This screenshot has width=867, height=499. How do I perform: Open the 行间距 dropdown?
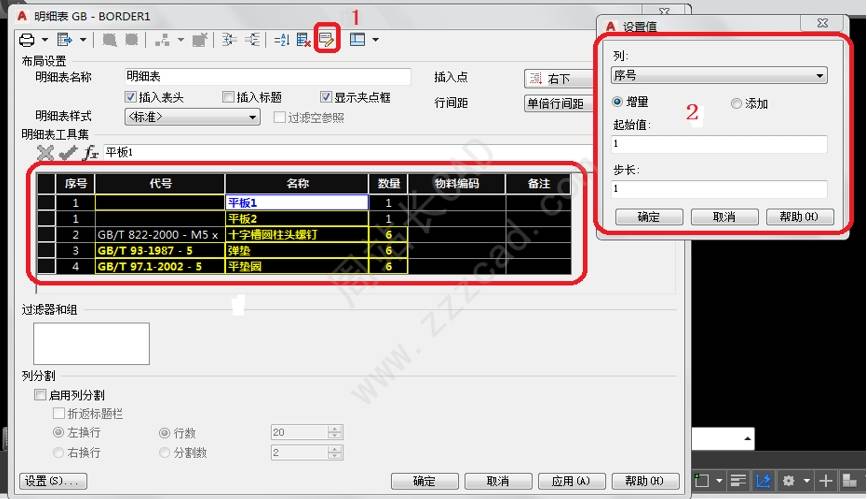(x=556, y=103)
